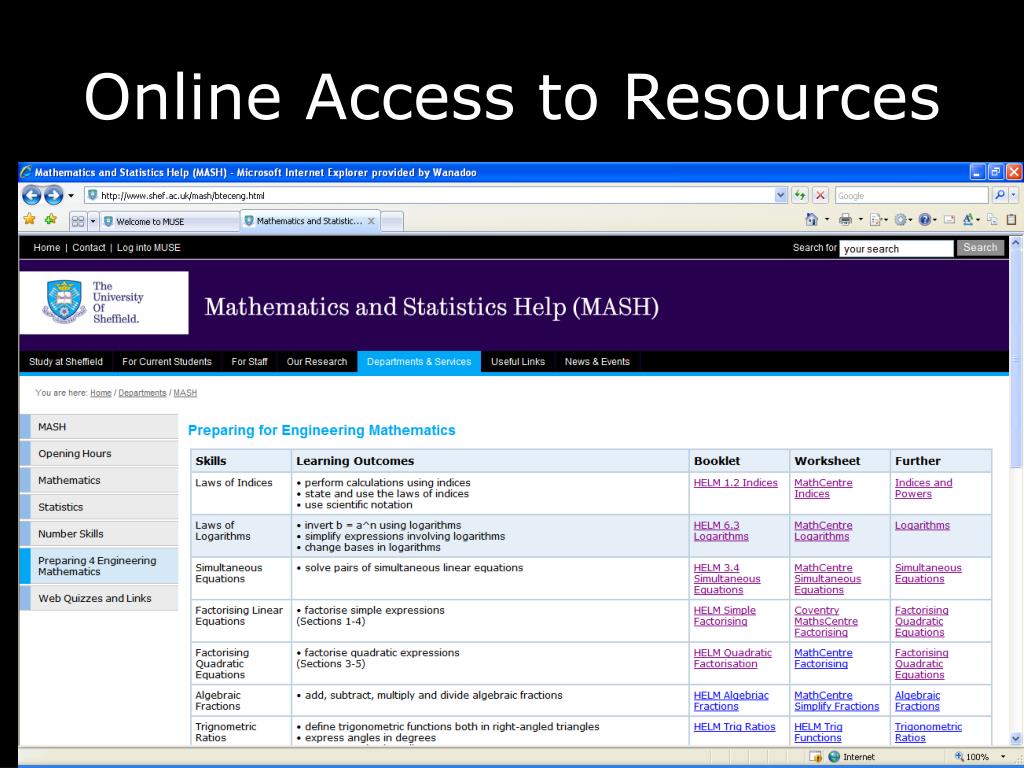Viewport: 1024px width, 768px height.
Task: Open the For Staff menu
Action: point(249,361)
